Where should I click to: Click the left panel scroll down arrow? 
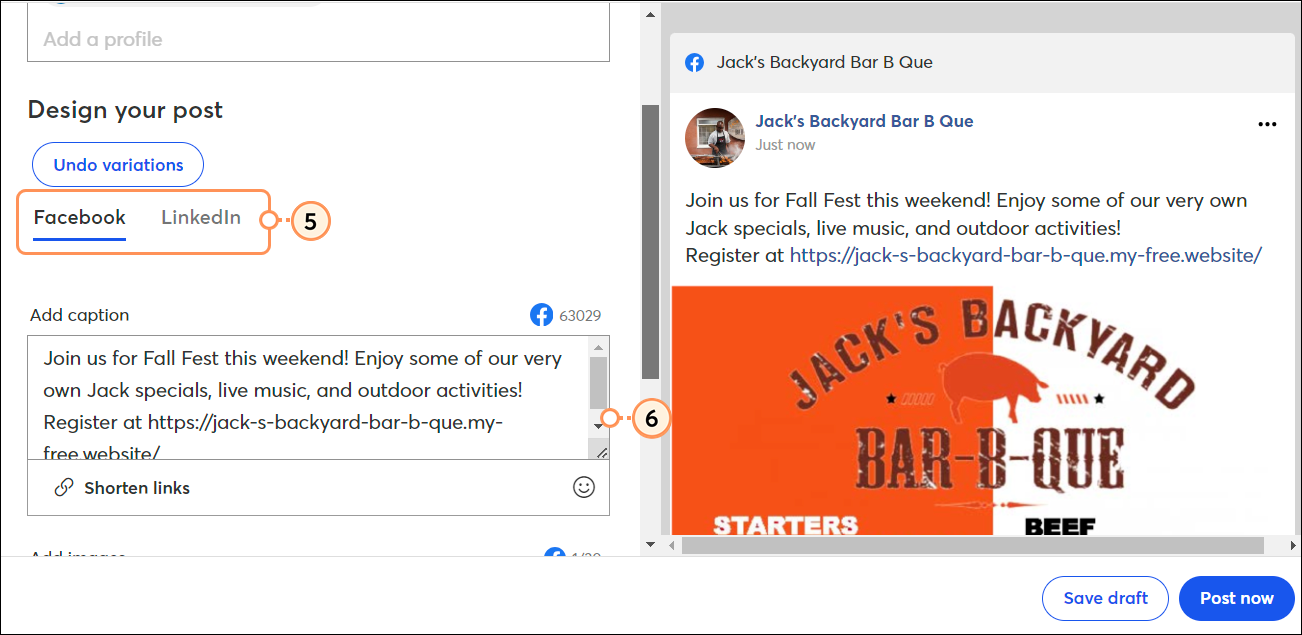pyautogui.click(x=650, y=545)
